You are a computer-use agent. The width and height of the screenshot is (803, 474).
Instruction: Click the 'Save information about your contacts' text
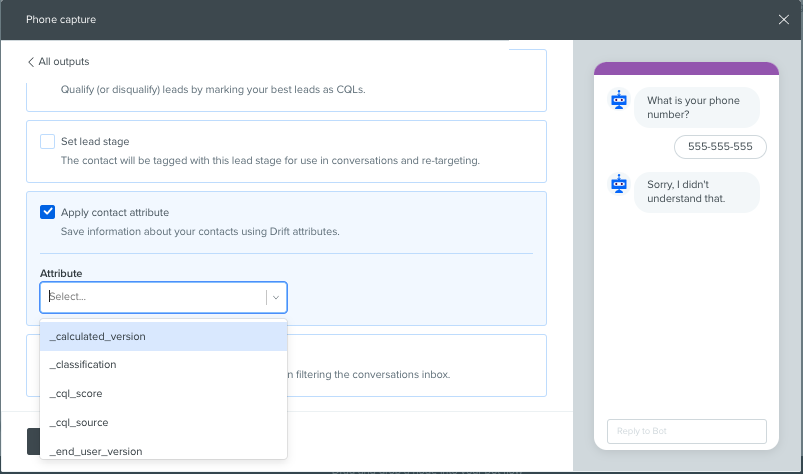tap(200, 231)
